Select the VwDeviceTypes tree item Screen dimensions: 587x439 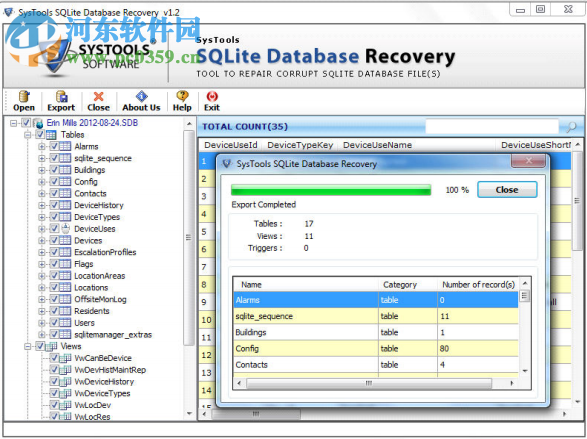click(102, 393)
